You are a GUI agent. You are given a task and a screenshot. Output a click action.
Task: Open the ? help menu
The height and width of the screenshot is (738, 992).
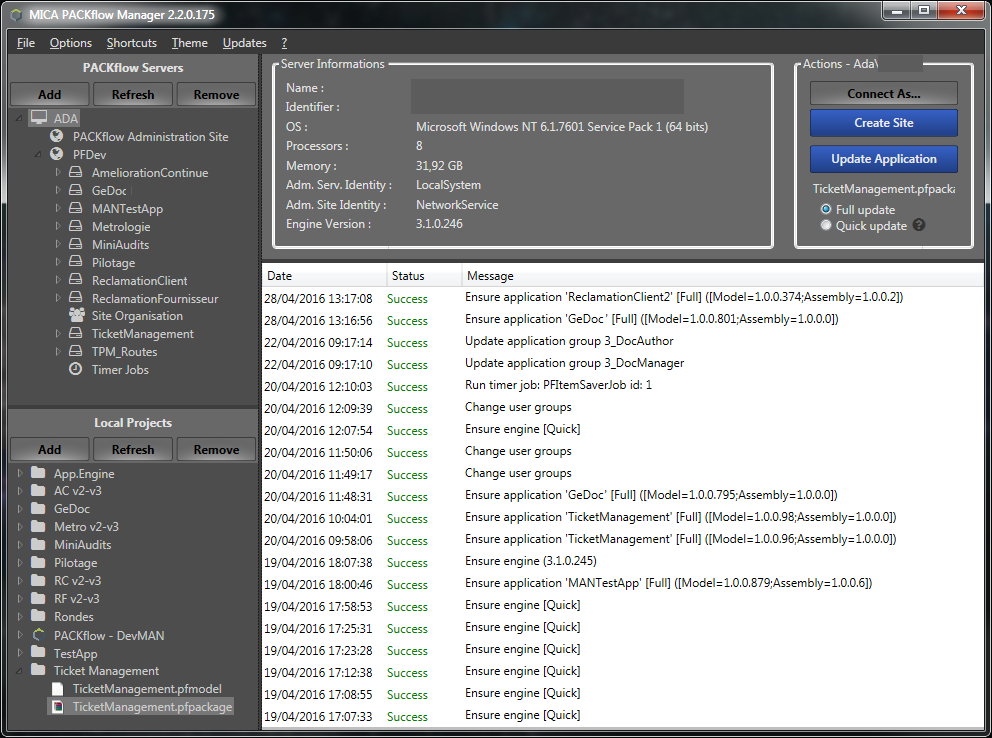click(x=284, y=43)
